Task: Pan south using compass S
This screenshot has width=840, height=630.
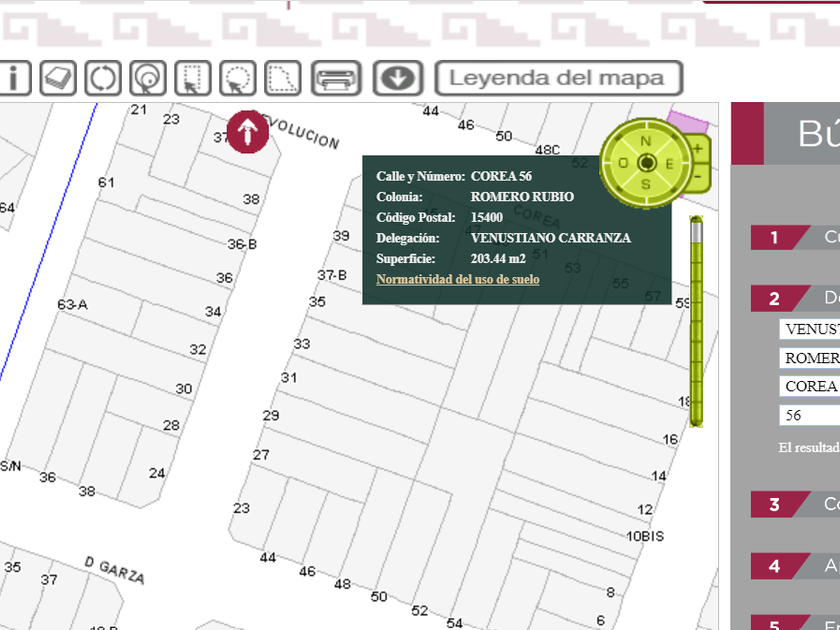Action: (646, 185)
